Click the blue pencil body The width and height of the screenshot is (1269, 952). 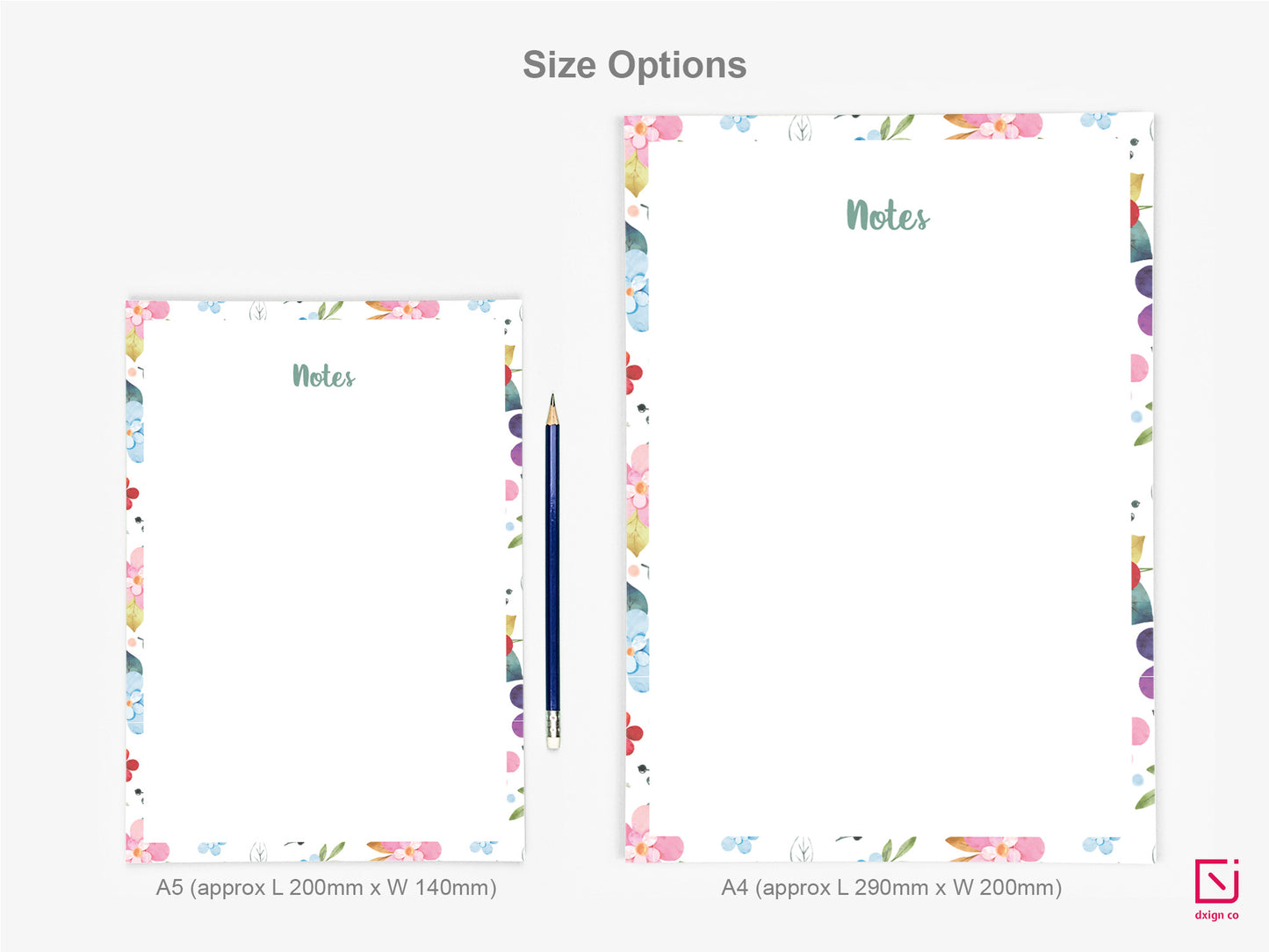tap(552, 571)
